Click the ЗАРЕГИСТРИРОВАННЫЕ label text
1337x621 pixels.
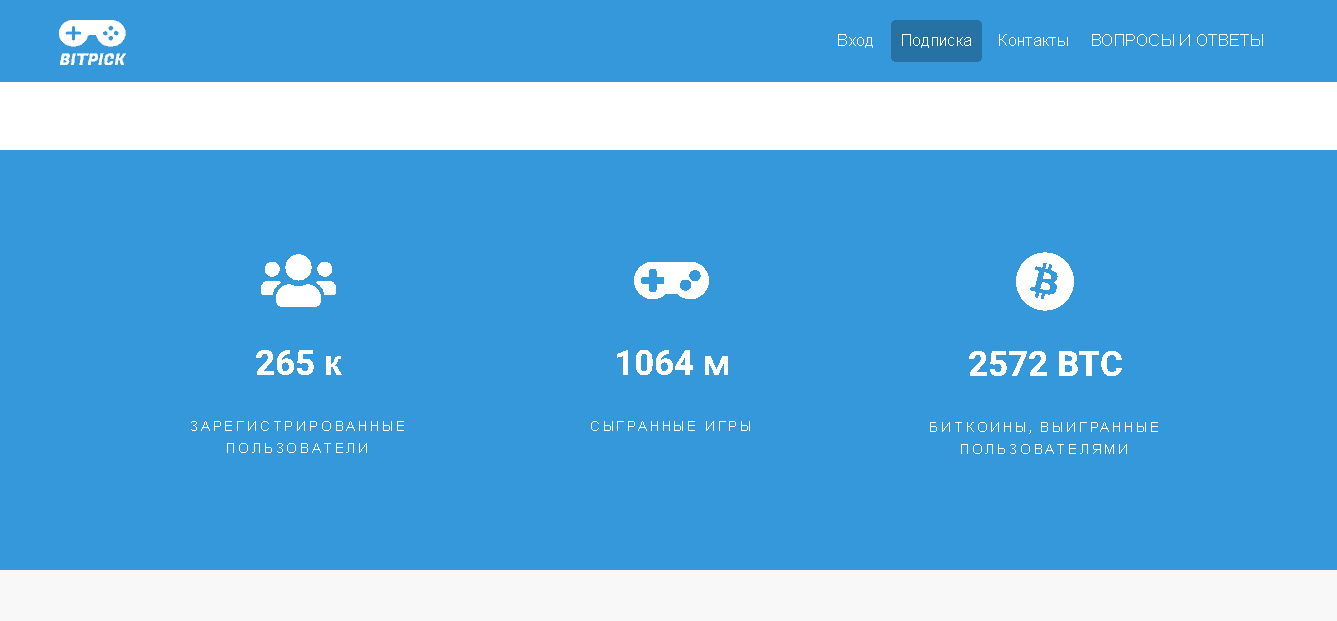[x=298, y=426]
